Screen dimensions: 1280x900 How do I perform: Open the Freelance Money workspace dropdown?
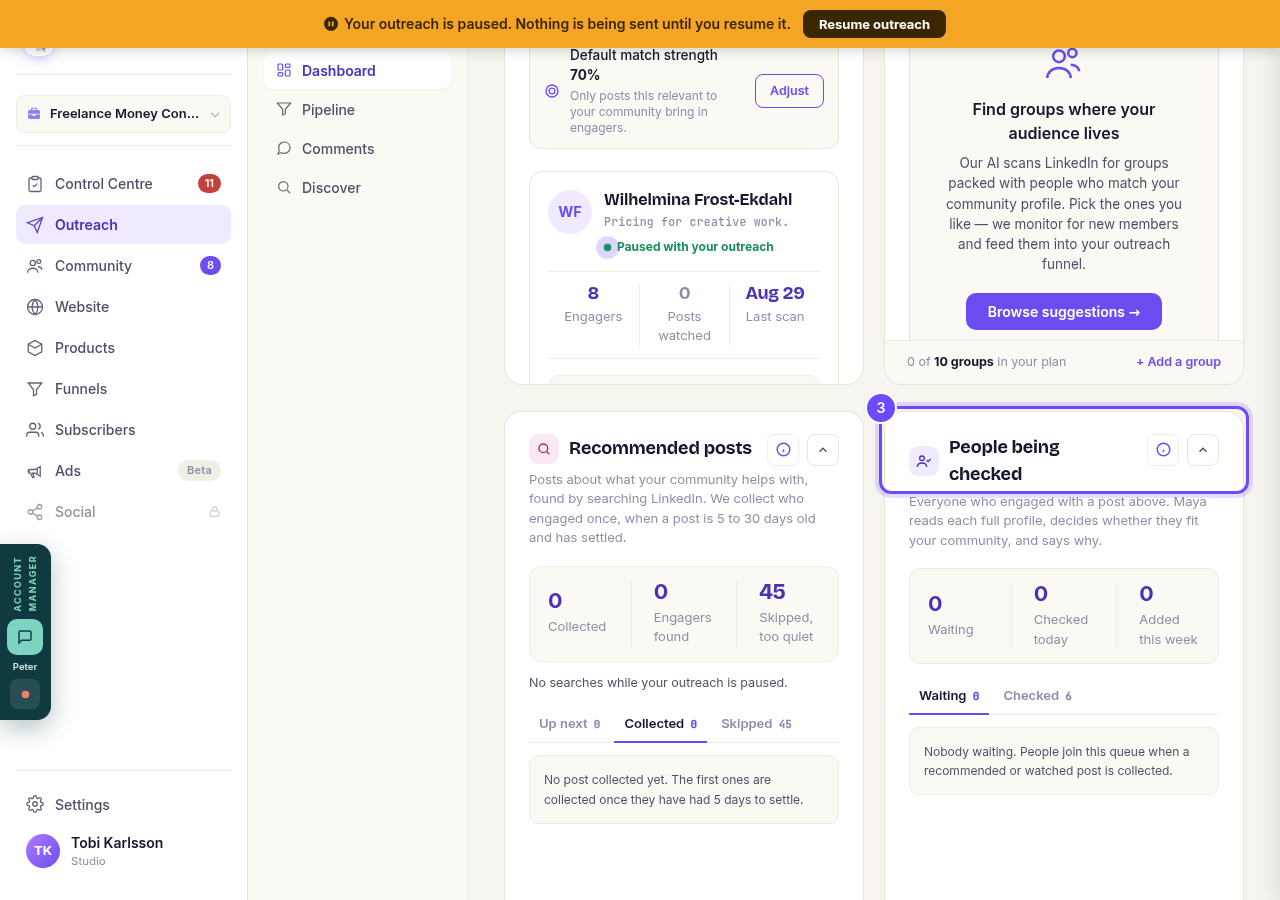(x=123, y=114)
